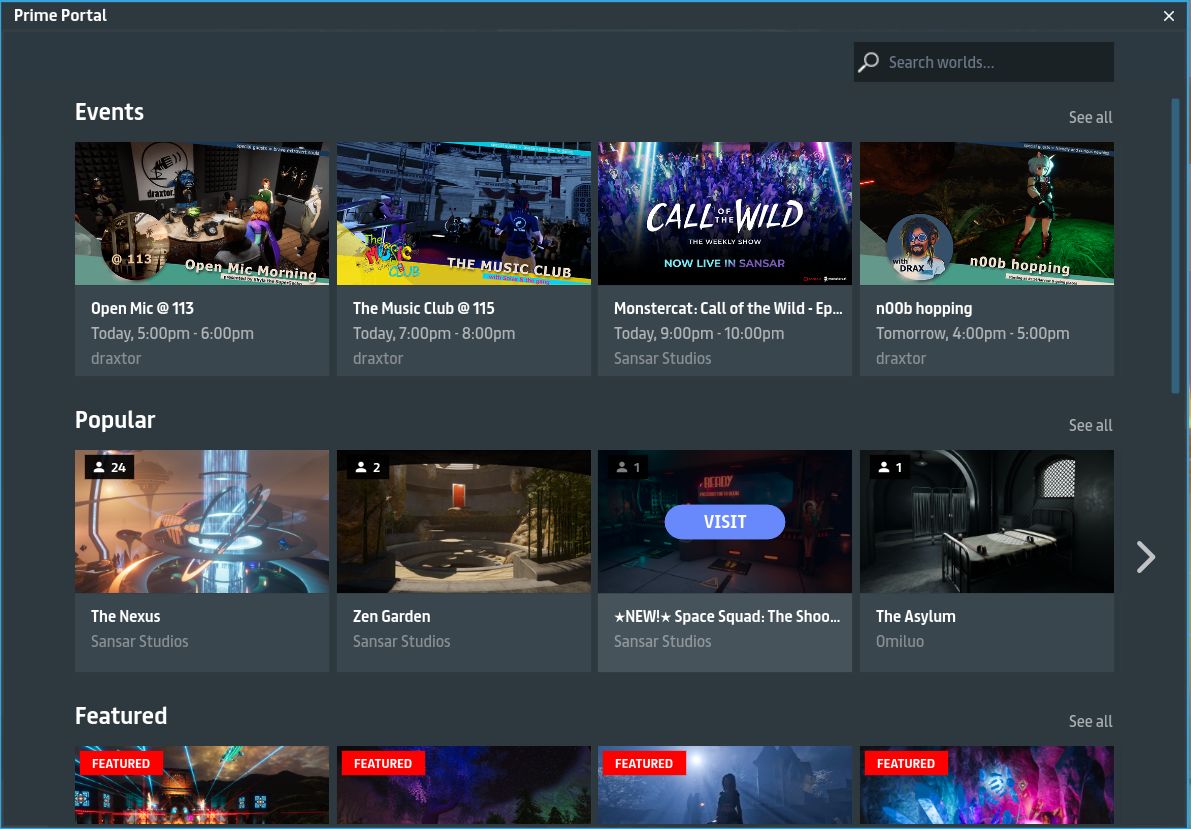
Task: Click the draxtor avatar on n00b hopping
Action: coord(919,247)
